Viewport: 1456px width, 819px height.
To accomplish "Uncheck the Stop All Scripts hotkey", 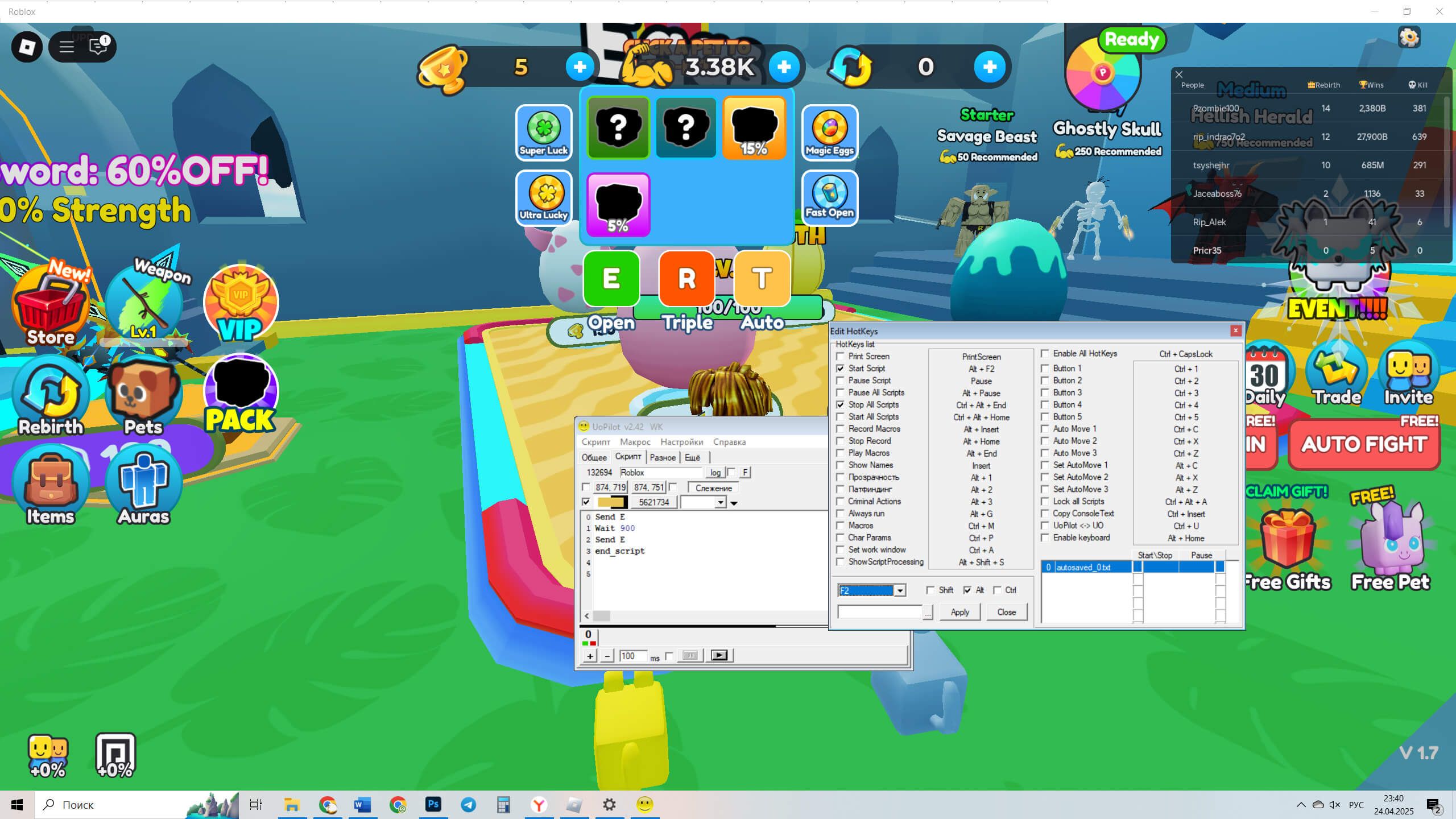I will (840, 404).
